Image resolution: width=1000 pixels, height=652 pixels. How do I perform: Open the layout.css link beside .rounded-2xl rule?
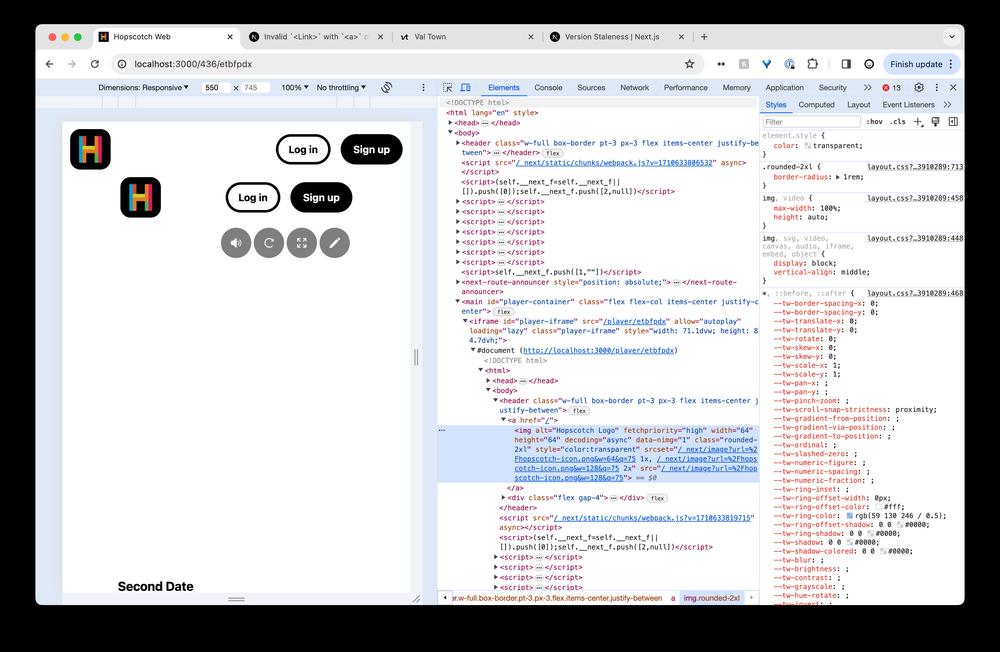915,167
